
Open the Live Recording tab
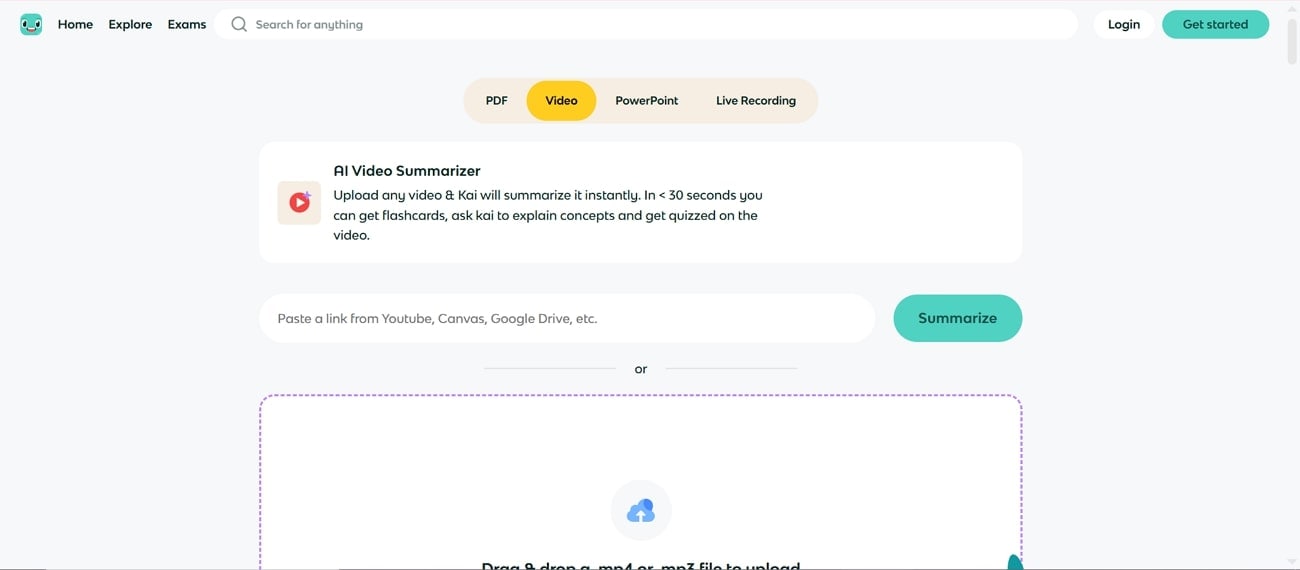pos(756,101)
